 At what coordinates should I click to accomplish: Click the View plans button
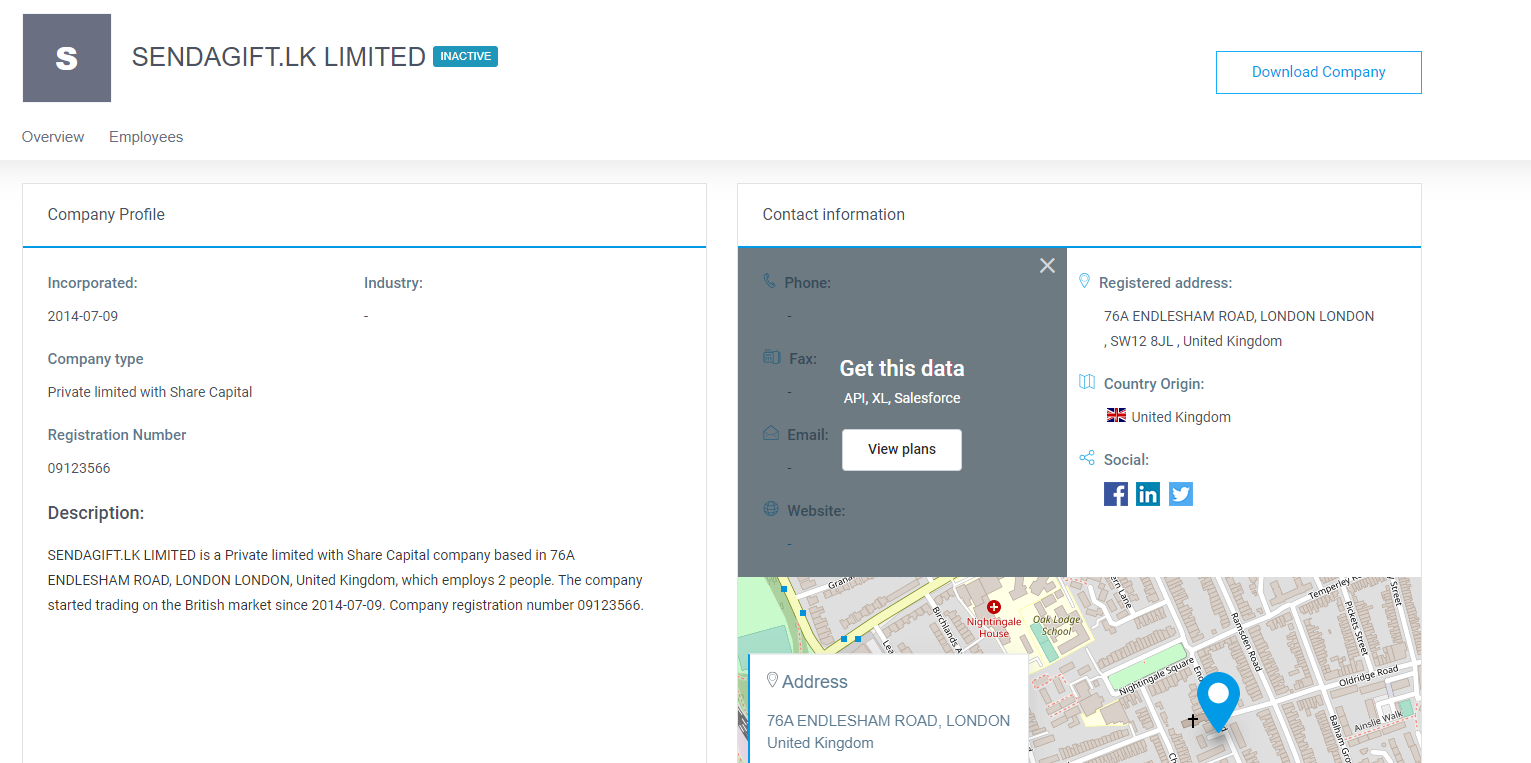(x=902, y=449)
